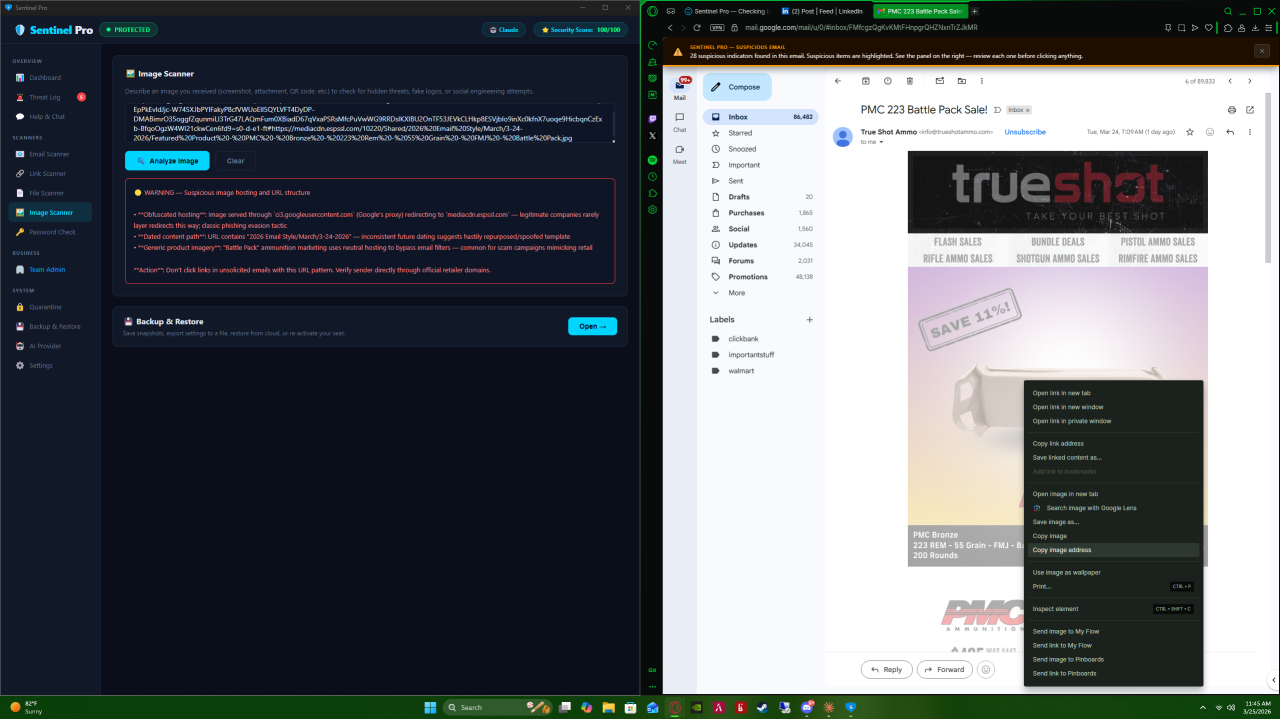The width and height of the screenshot is (1280, 719).
Task: Open message options menu beside reply icon
Action: [1252, 132]
